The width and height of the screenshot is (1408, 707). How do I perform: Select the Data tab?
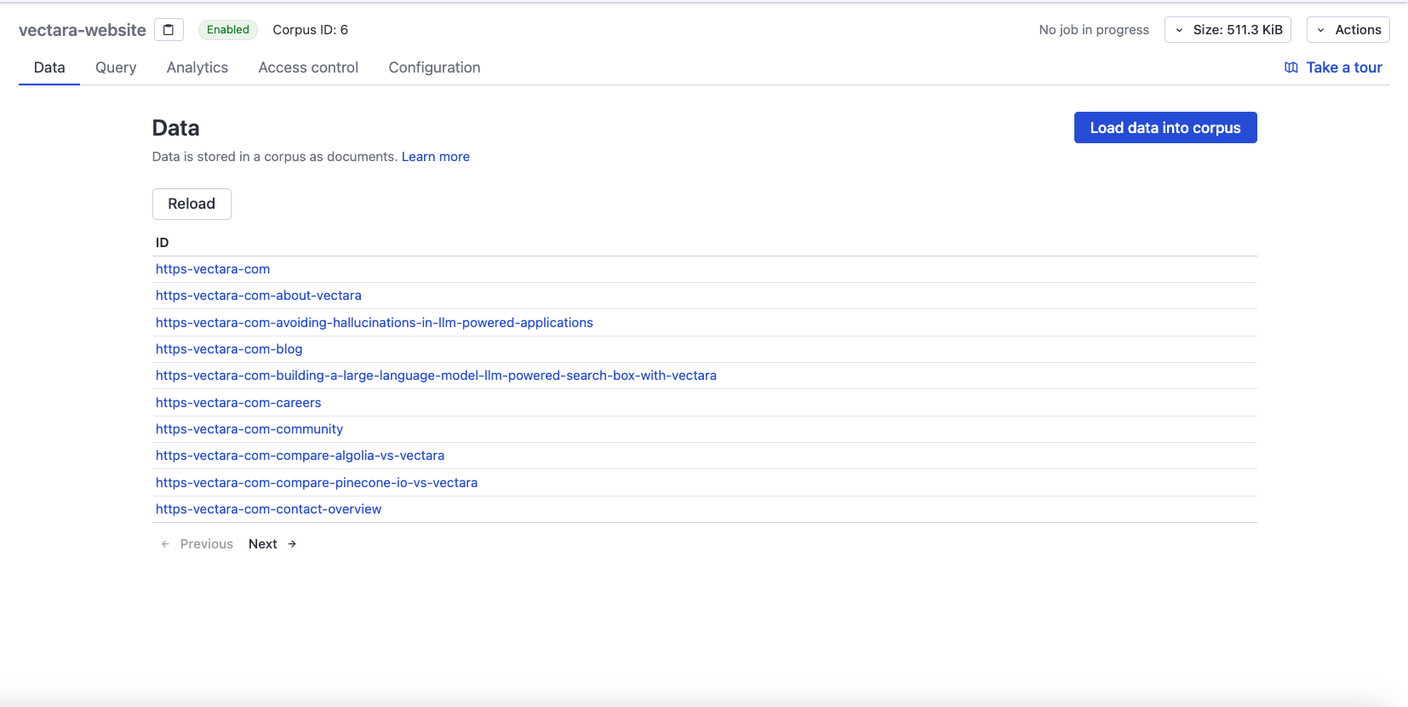point(49,68)
